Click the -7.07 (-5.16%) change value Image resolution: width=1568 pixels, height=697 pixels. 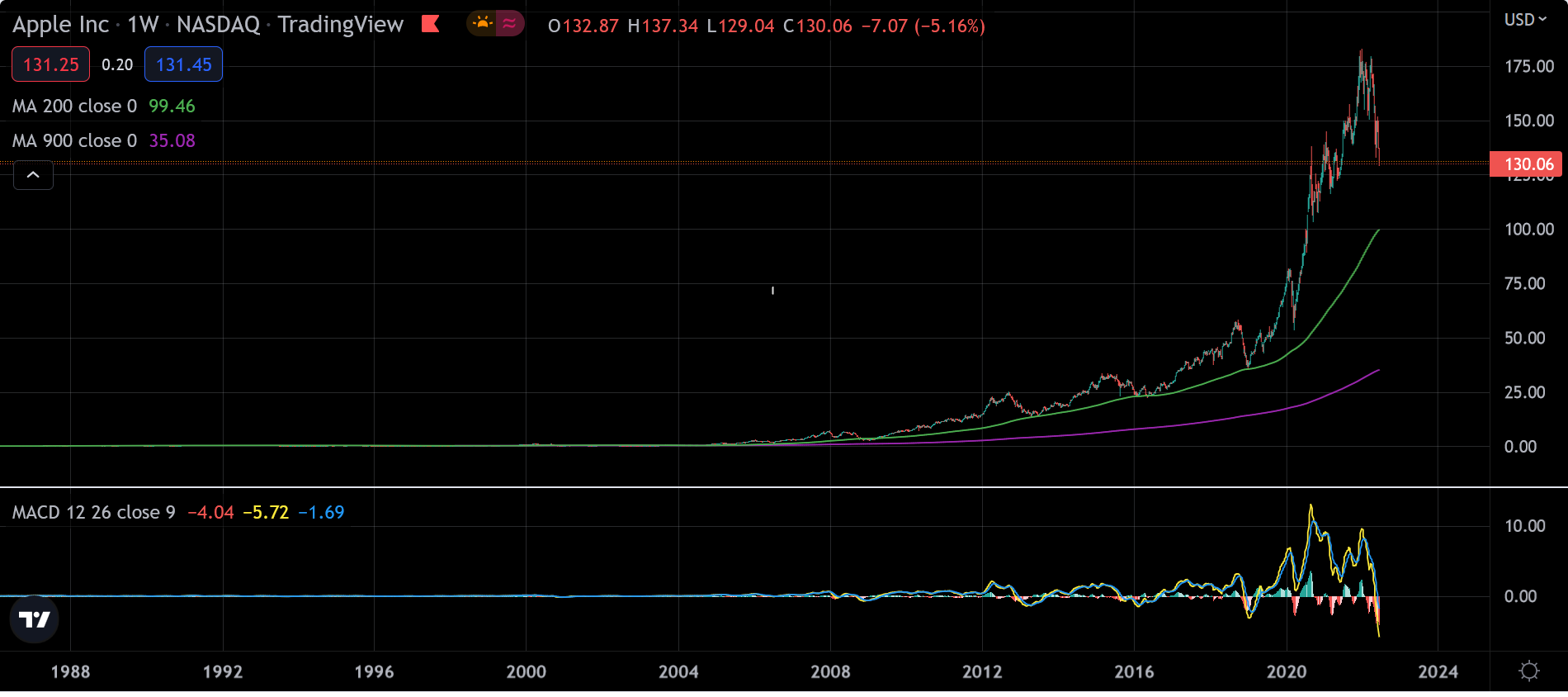pos(923,26)
